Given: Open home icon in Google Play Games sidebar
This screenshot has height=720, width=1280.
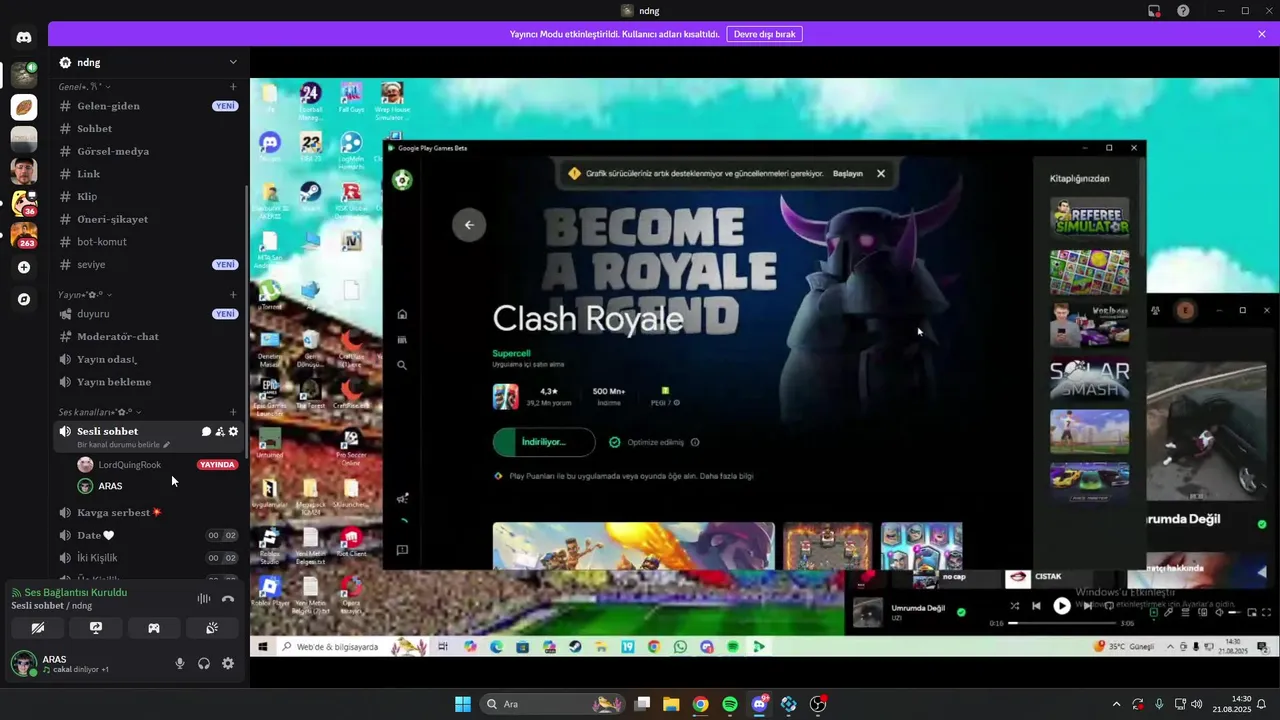Looking at the screenshot, I should pos(402,314).
